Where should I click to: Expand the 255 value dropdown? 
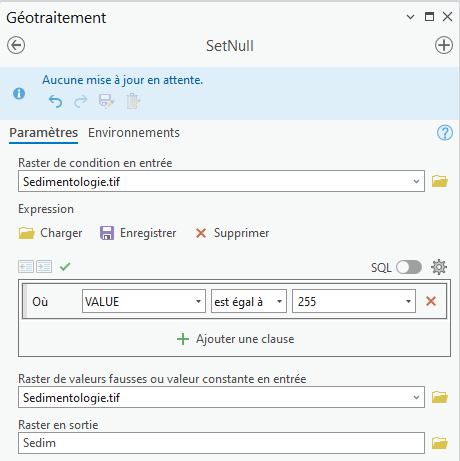pos(408,301)
